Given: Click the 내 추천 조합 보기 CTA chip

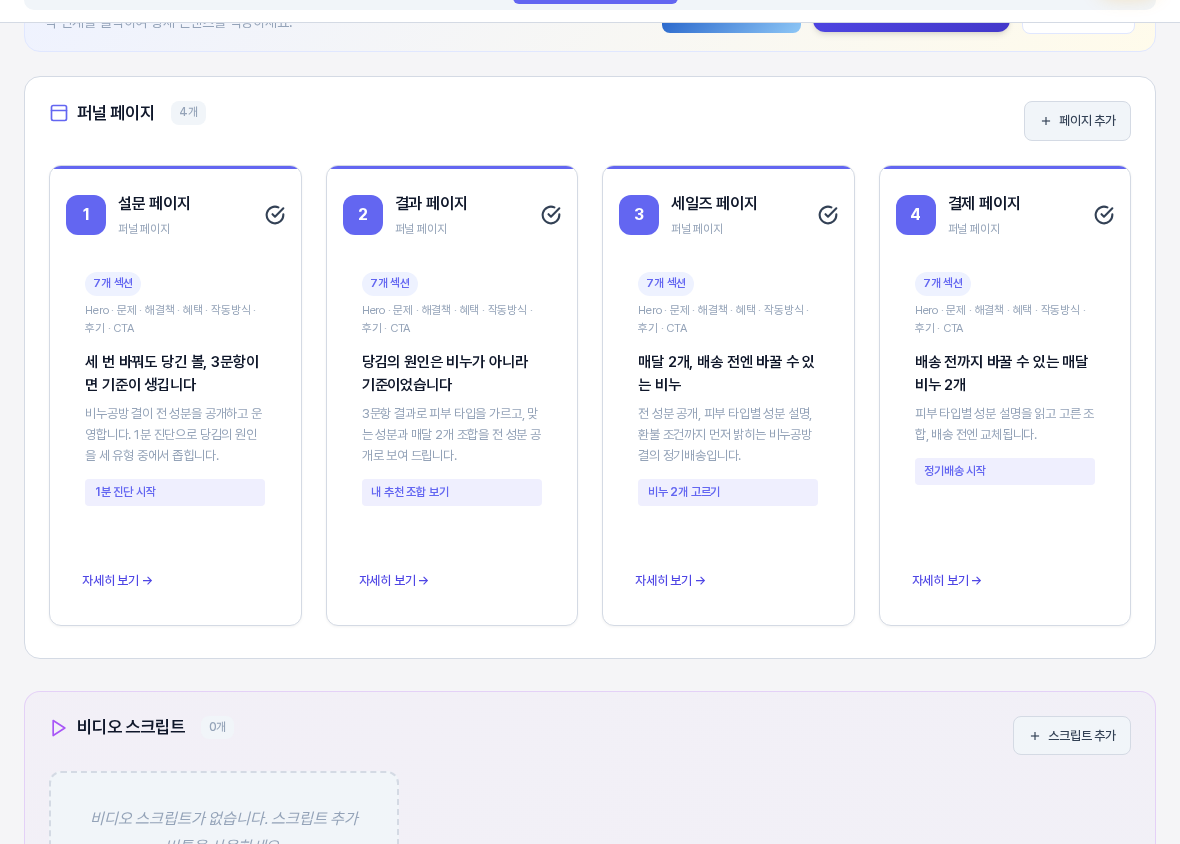Looking at the screenshot, I should click(x=452, y=492).
